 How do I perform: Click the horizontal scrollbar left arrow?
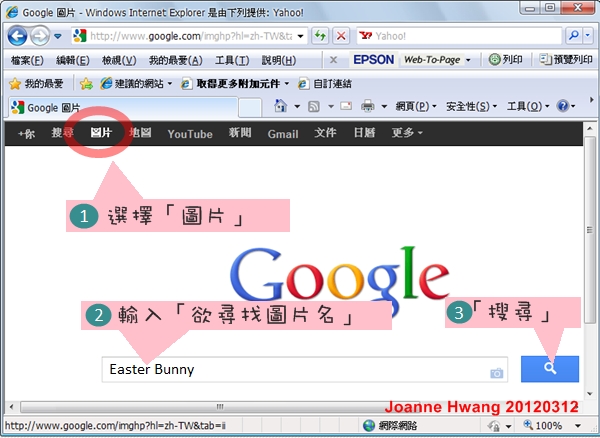(x=11, y=407)
